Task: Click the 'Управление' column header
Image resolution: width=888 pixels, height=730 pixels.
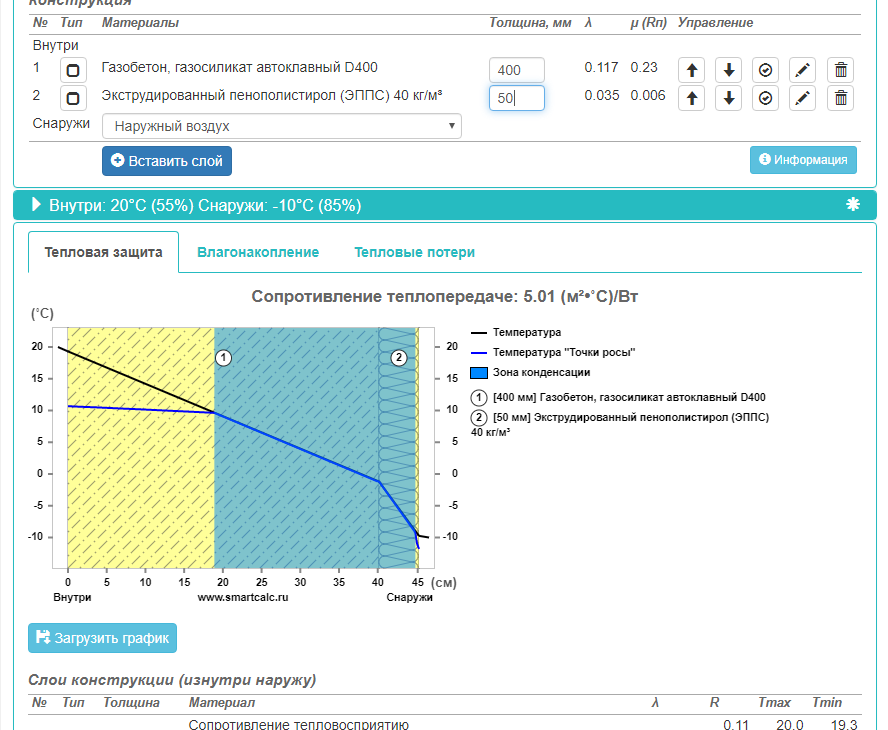Action: click(x=715, y=23)
